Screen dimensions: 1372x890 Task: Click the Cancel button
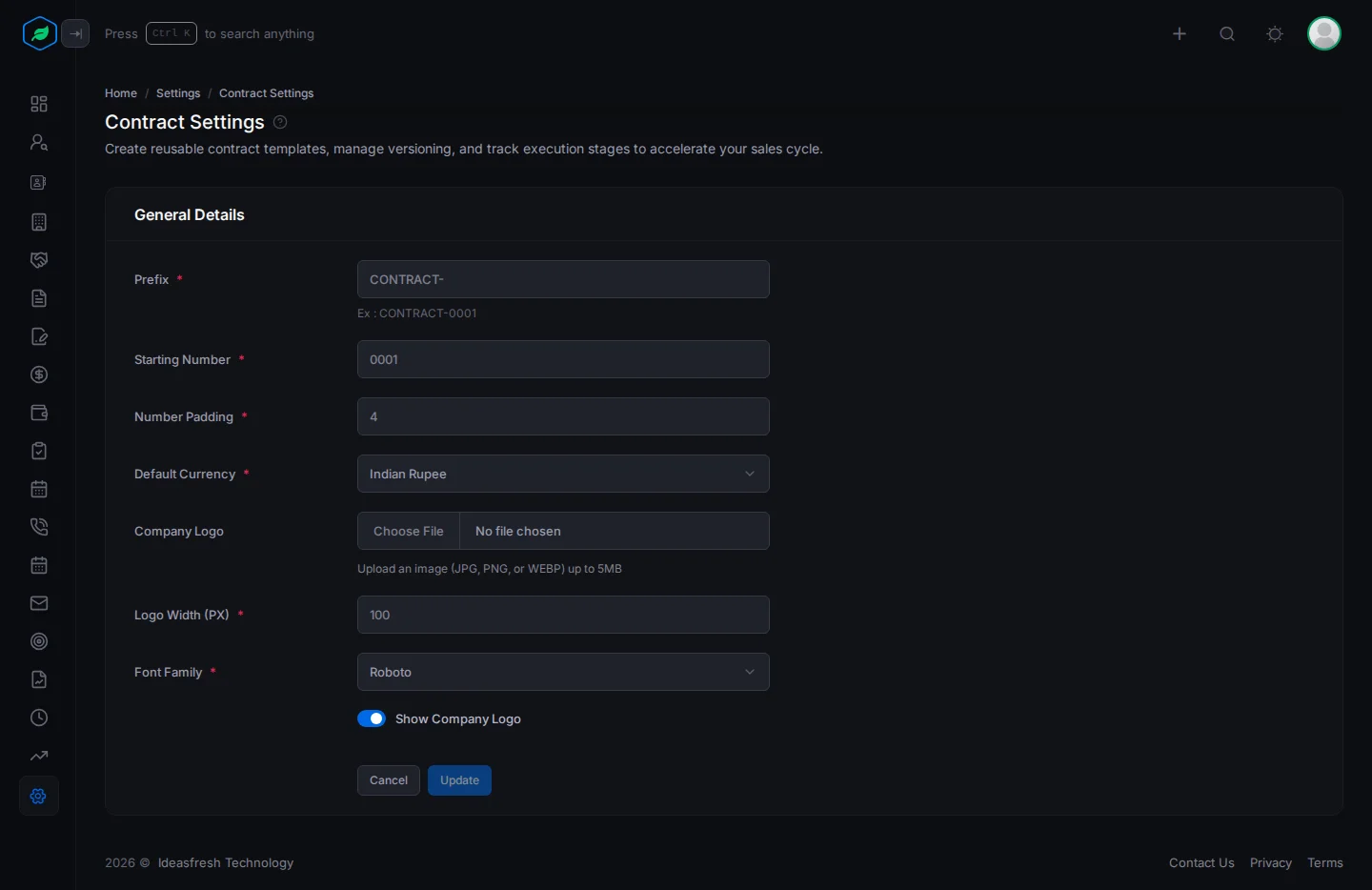point(389,780)
